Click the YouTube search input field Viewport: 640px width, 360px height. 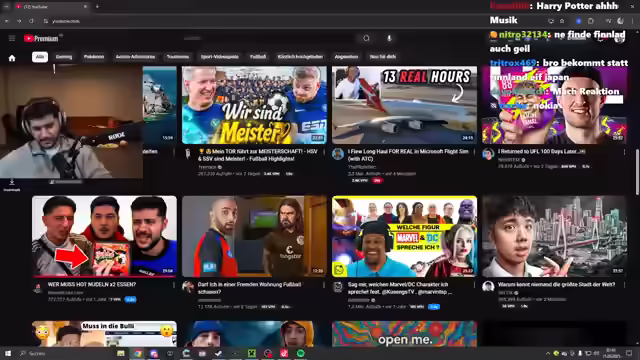pyautogui.click(x=269, y=38)
